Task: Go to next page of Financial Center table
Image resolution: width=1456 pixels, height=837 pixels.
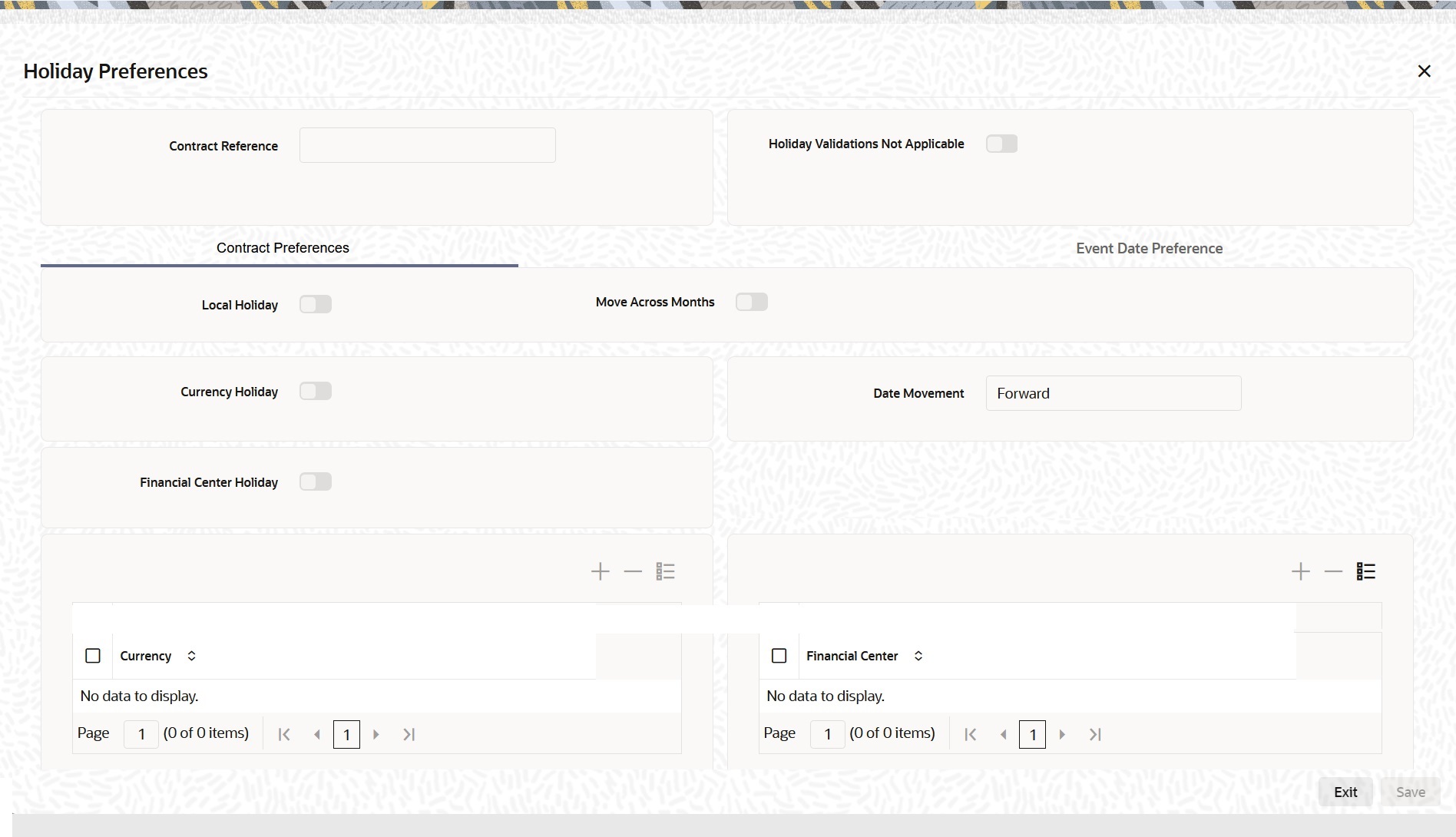Action: point(1063,734)
